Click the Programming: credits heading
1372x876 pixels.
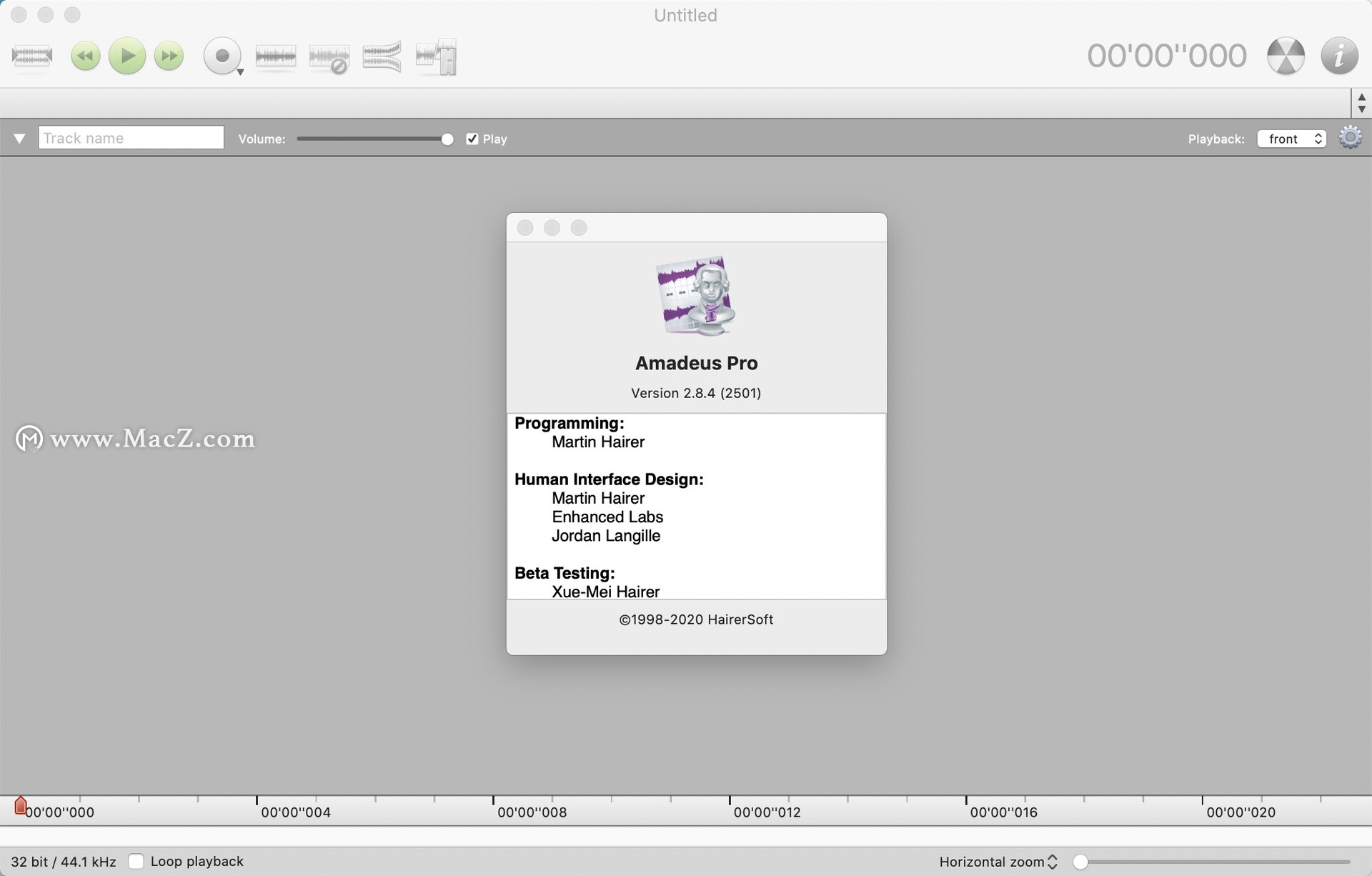point(570,423)
